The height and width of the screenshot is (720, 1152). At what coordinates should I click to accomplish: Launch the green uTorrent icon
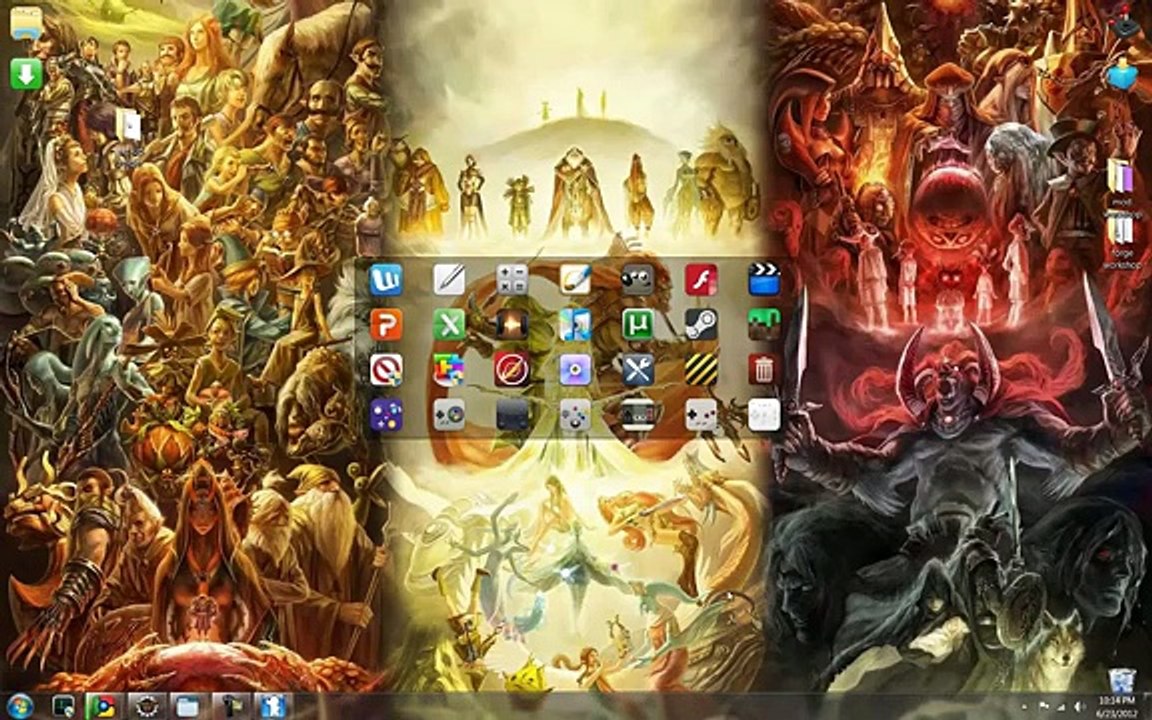[638, 325]
